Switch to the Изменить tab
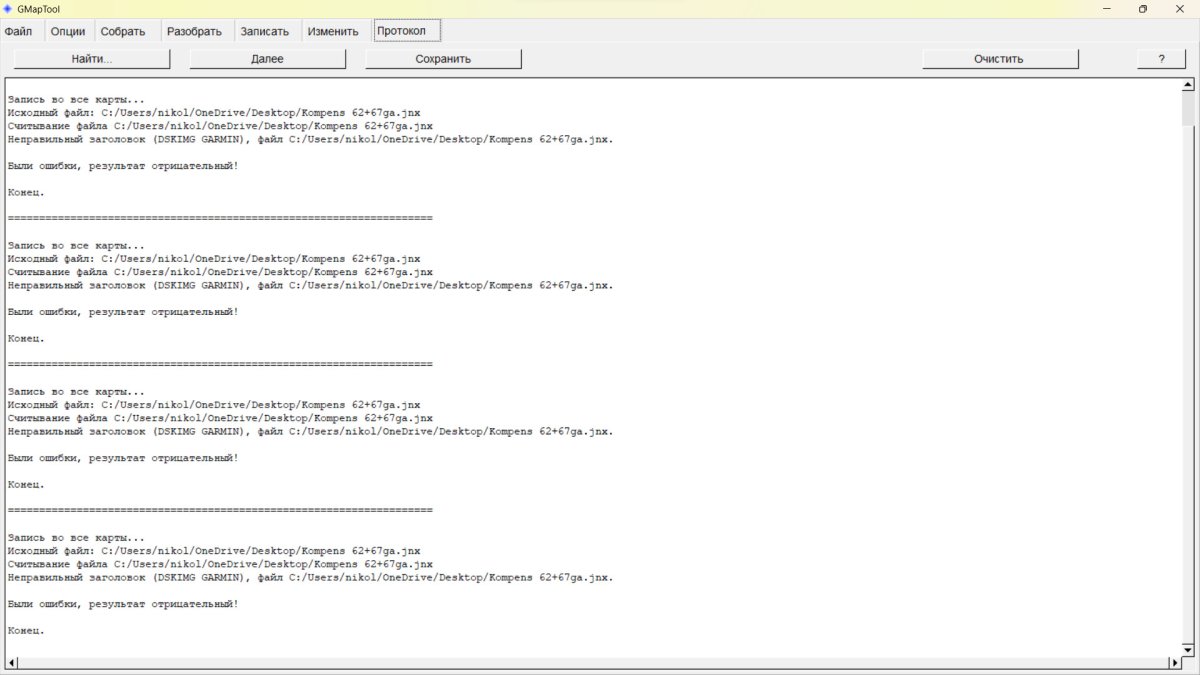This screenshot has height=675, width=1200. click(x=333, y=31)
